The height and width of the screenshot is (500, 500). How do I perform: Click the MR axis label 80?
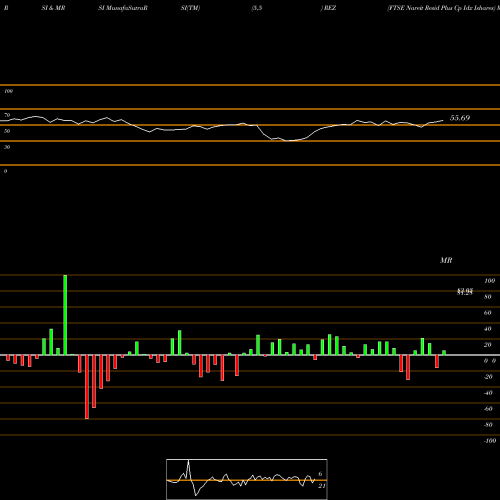(488, 297)
